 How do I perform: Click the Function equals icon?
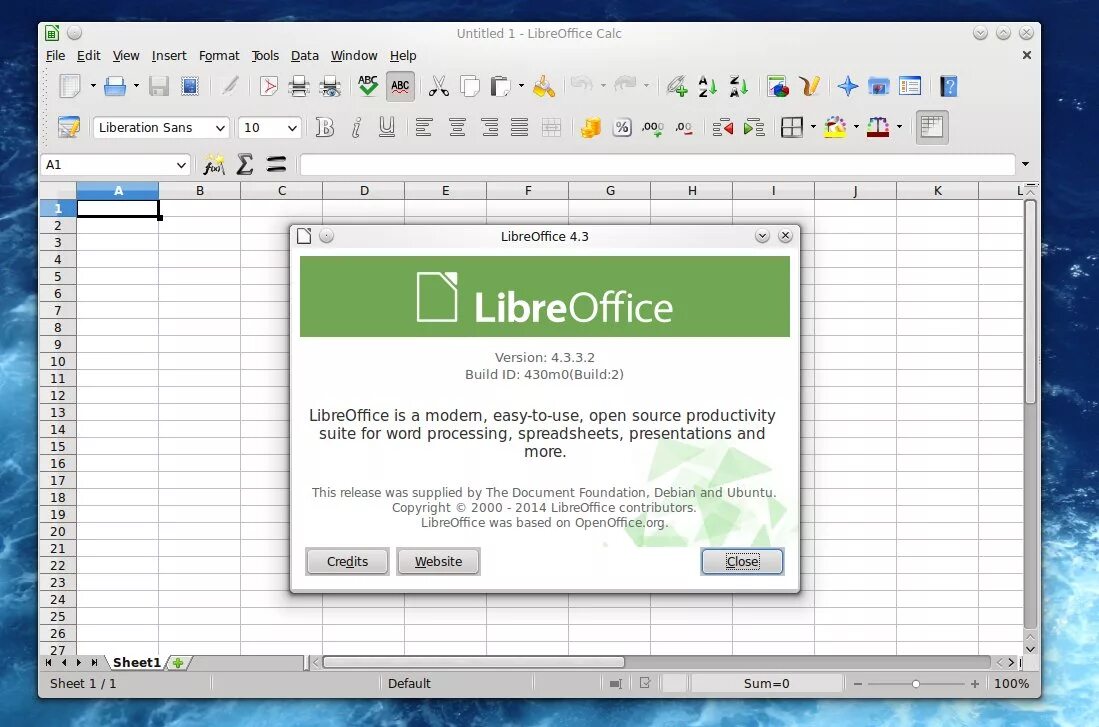pos(276,165)
